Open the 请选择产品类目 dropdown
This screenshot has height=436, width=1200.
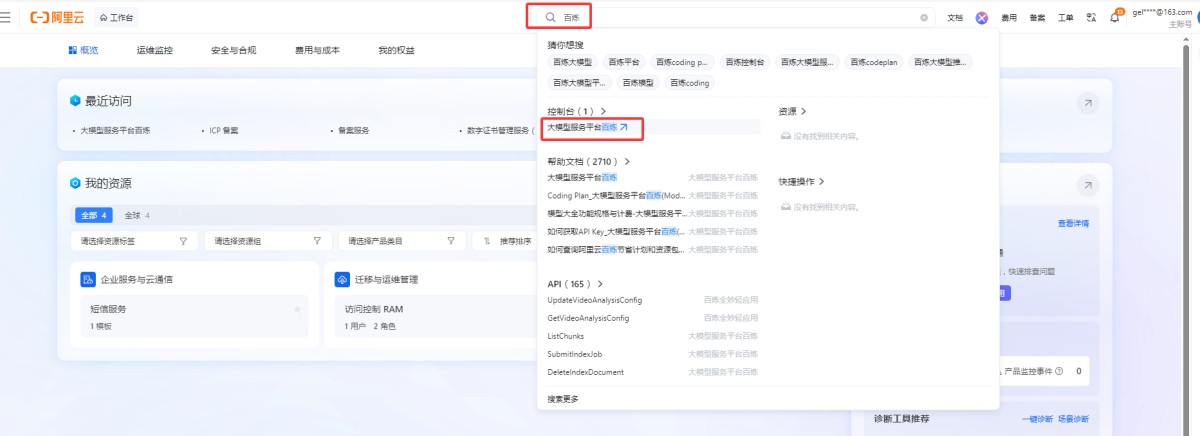[402, 241]
